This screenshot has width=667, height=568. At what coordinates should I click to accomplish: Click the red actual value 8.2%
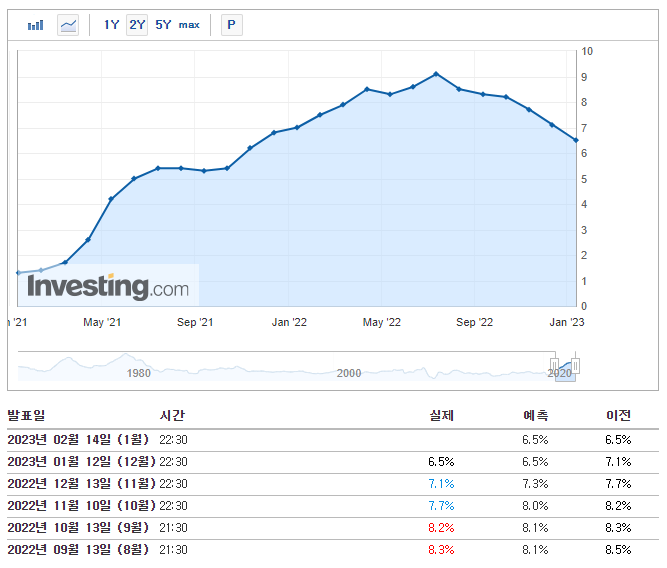[x=442, y=528]
